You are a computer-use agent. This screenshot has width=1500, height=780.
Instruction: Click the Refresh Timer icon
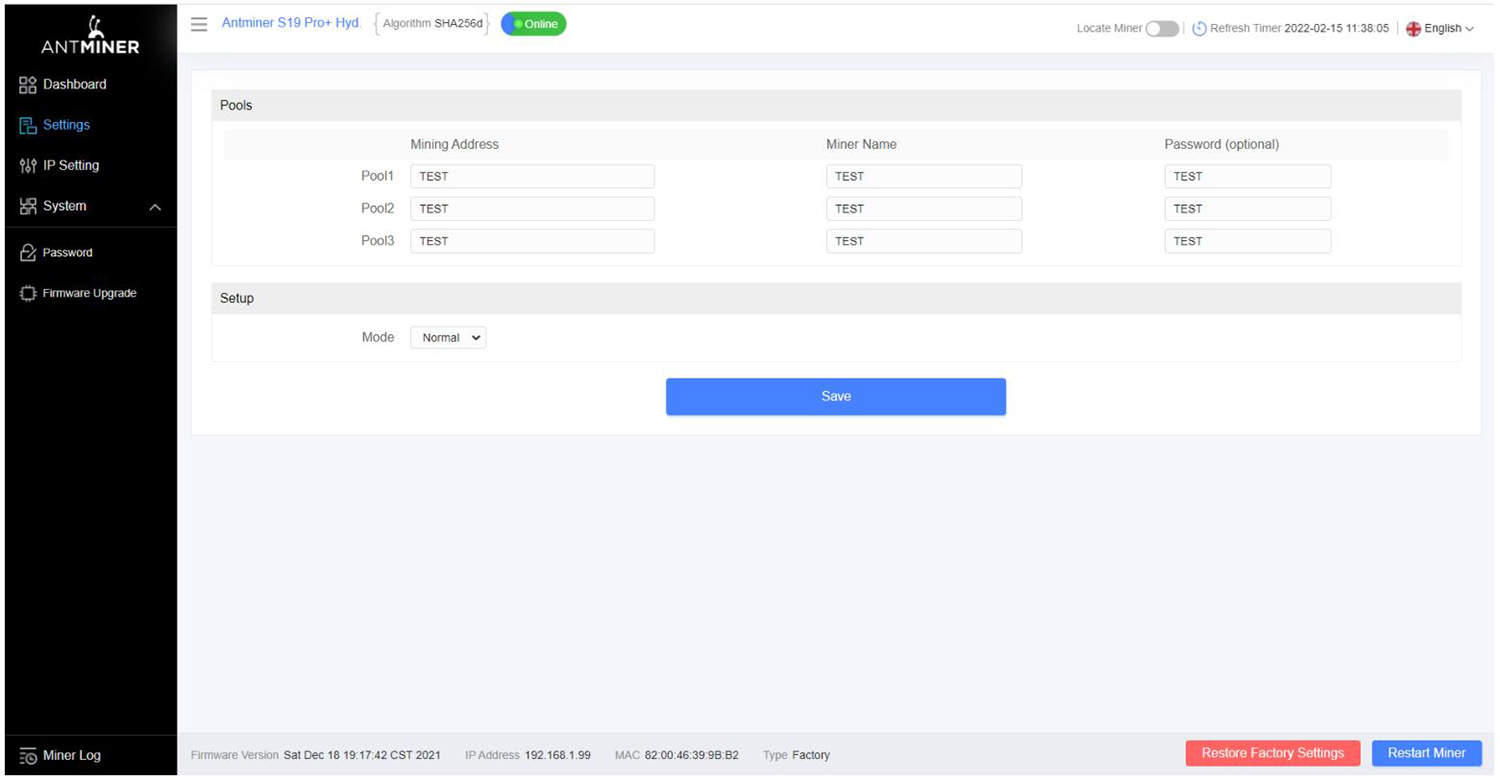1199,28
